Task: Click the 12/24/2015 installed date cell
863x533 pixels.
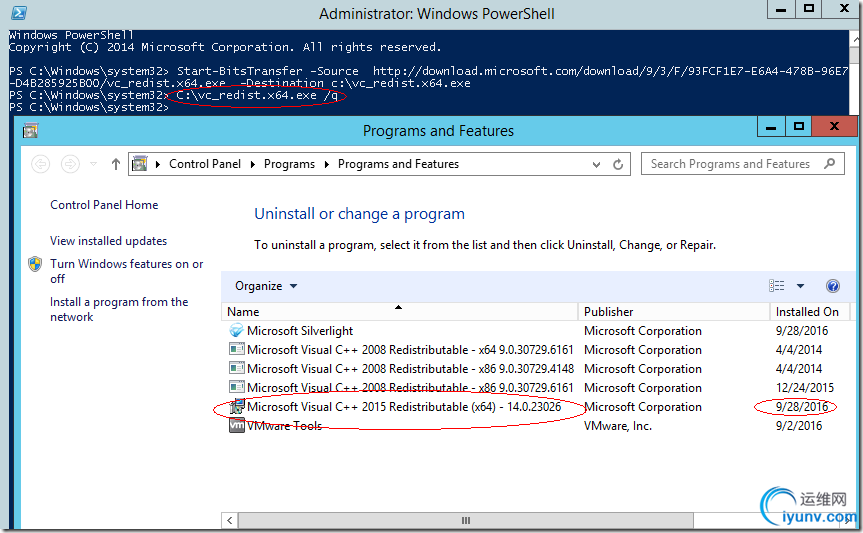Action: click(805, 388)
